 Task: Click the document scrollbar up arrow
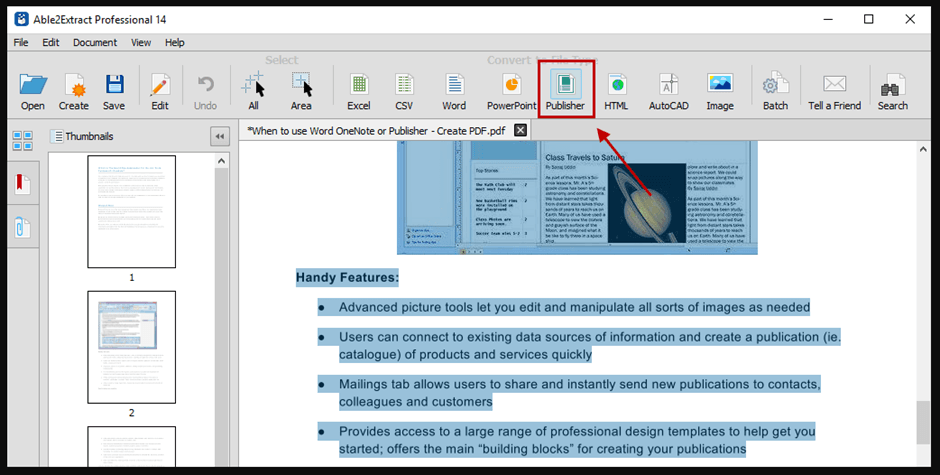(923, 149)
